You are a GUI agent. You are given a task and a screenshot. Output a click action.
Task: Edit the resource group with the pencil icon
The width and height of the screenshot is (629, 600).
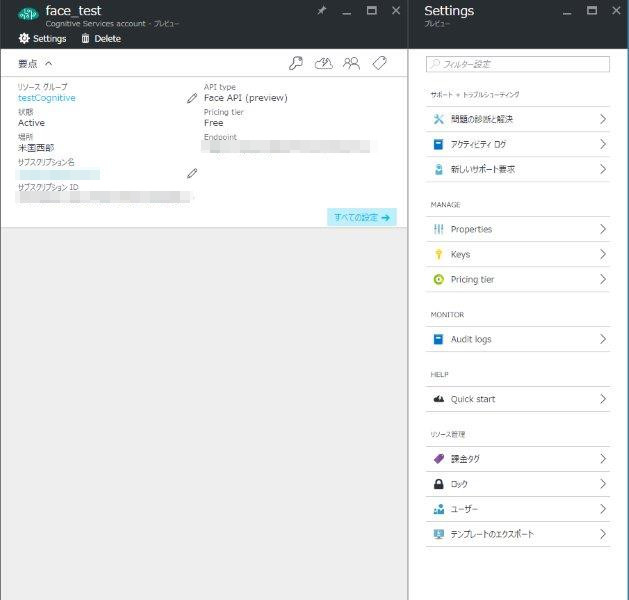pyautogui.click(x=192, y=98)
